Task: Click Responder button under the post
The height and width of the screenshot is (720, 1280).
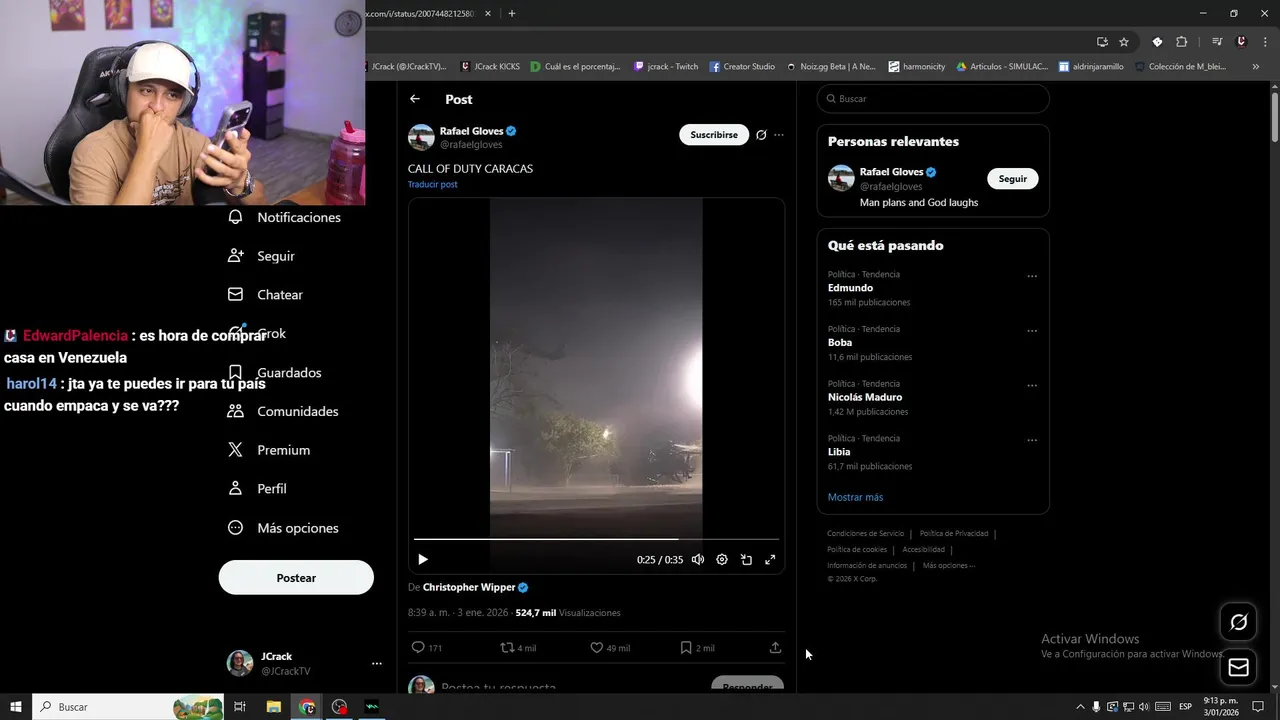Action: click(x=747, y=685)
